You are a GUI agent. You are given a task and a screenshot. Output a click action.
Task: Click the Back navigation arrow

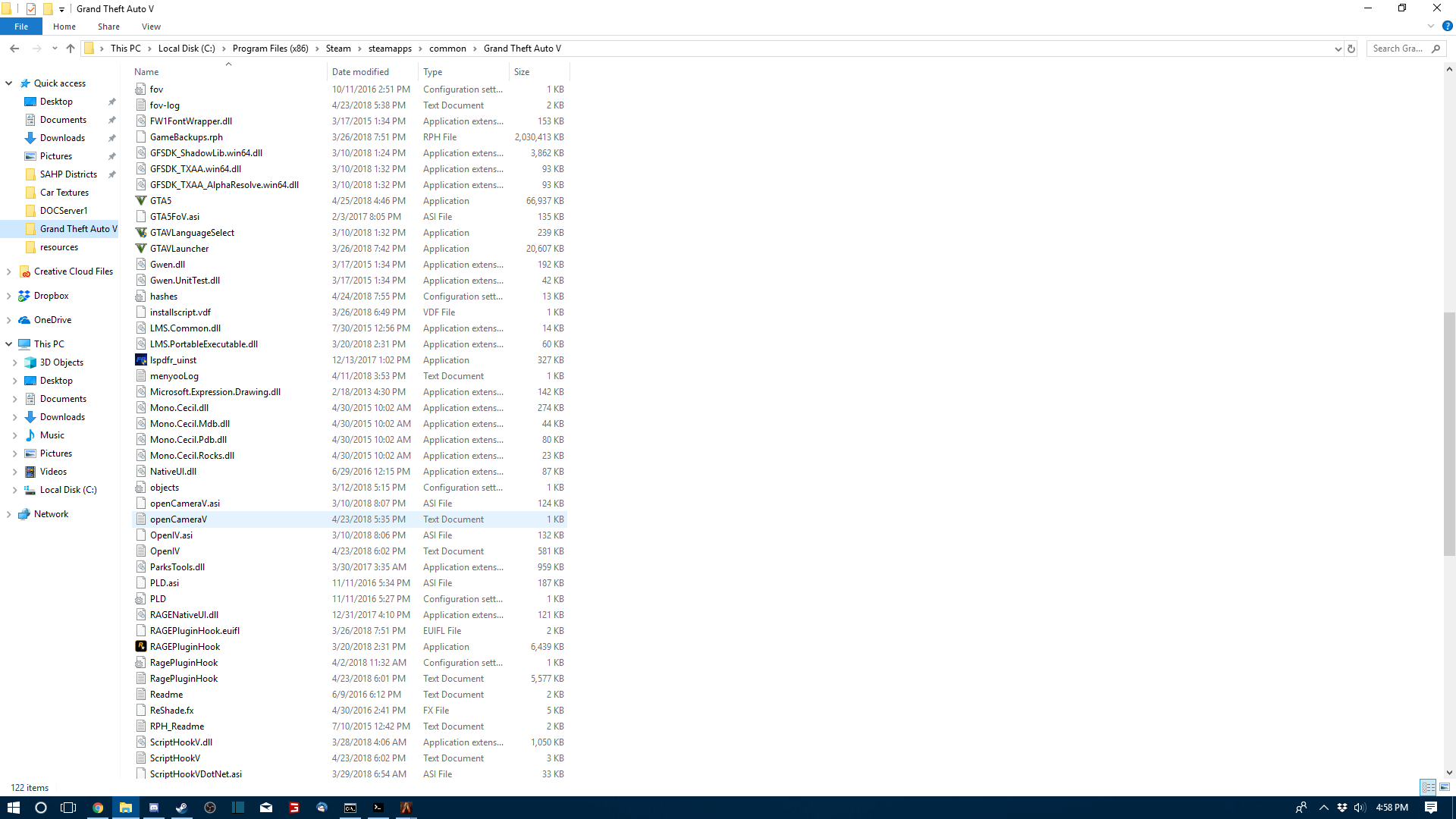coord(14,49)
